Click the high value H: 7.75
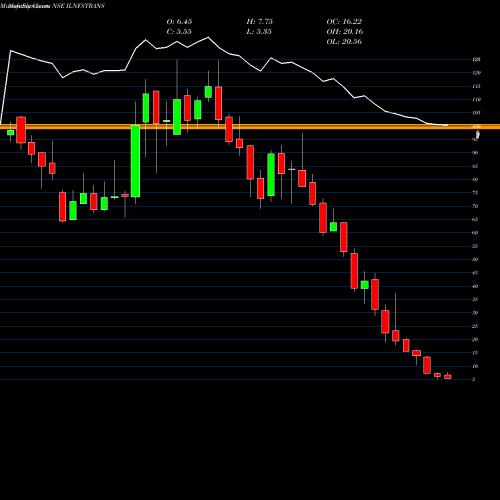 pos(260,22)
